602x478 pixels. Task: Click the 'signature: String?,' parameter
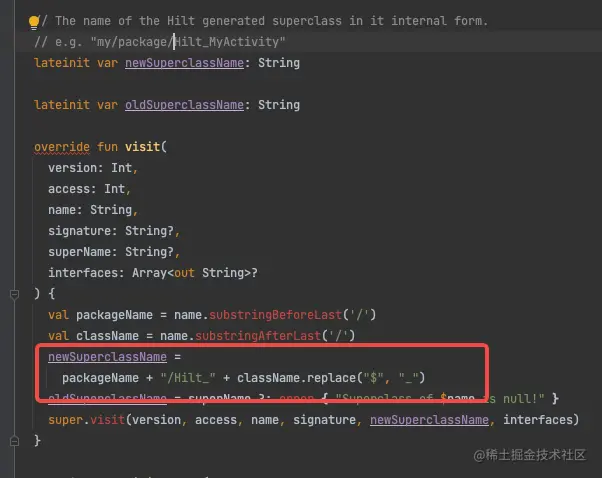[114, 231]
